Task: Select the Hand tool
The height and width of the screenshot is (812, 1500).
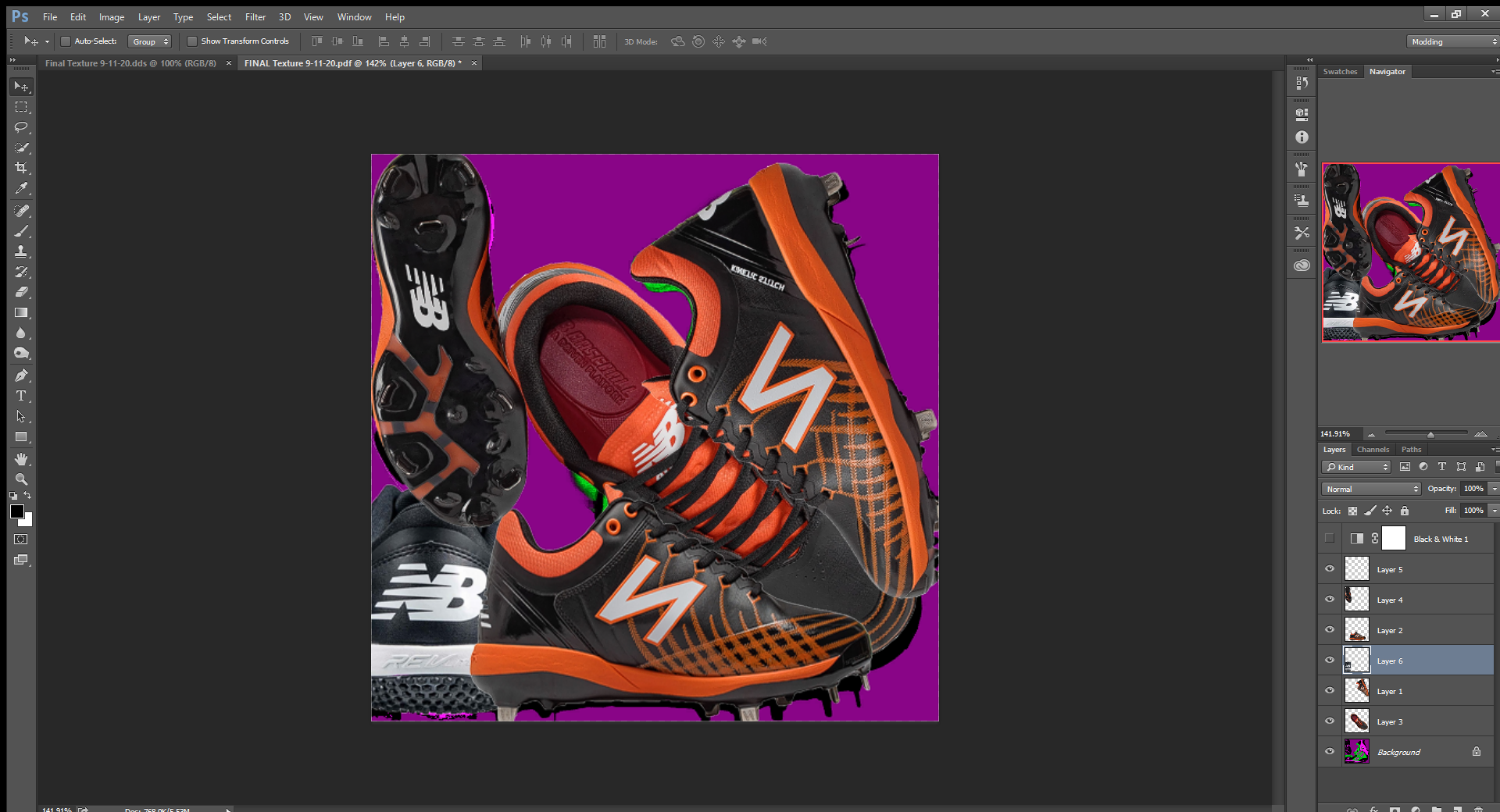Action: pyautogui.click(x=21, y=459)
